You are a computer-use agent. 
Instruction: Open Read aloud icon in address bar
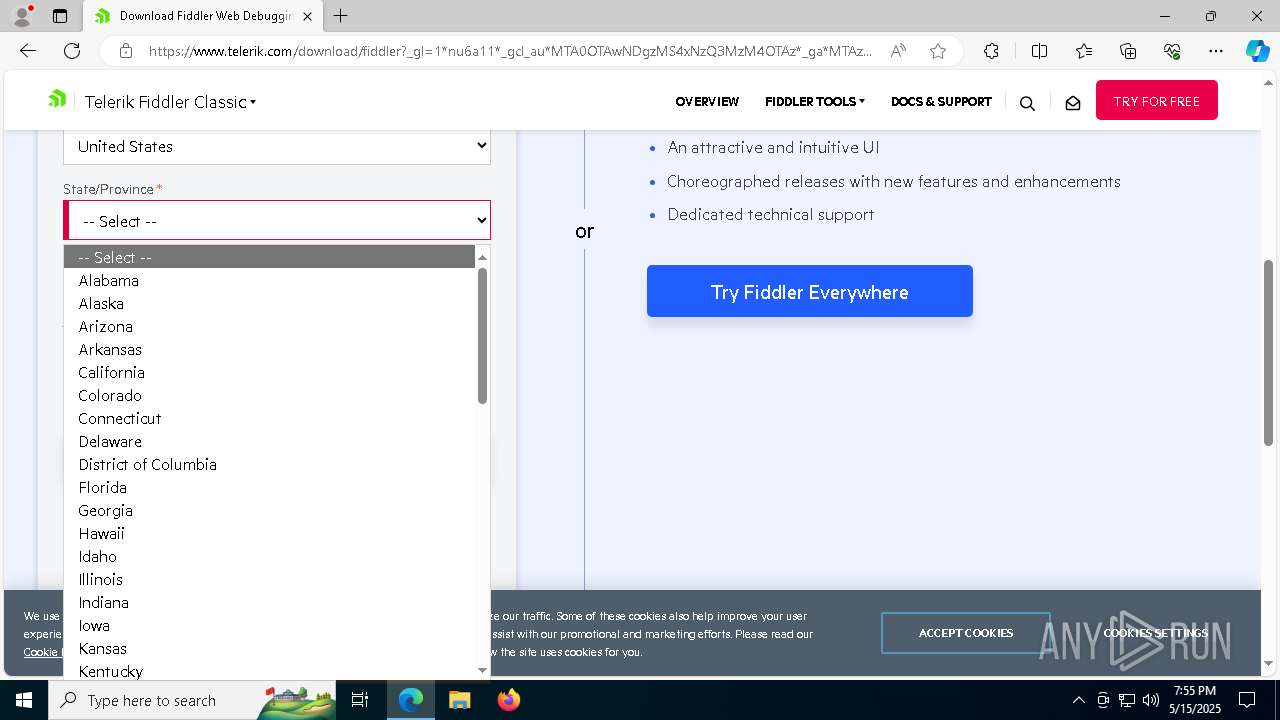pyautogui.click(x=898, y=51)
